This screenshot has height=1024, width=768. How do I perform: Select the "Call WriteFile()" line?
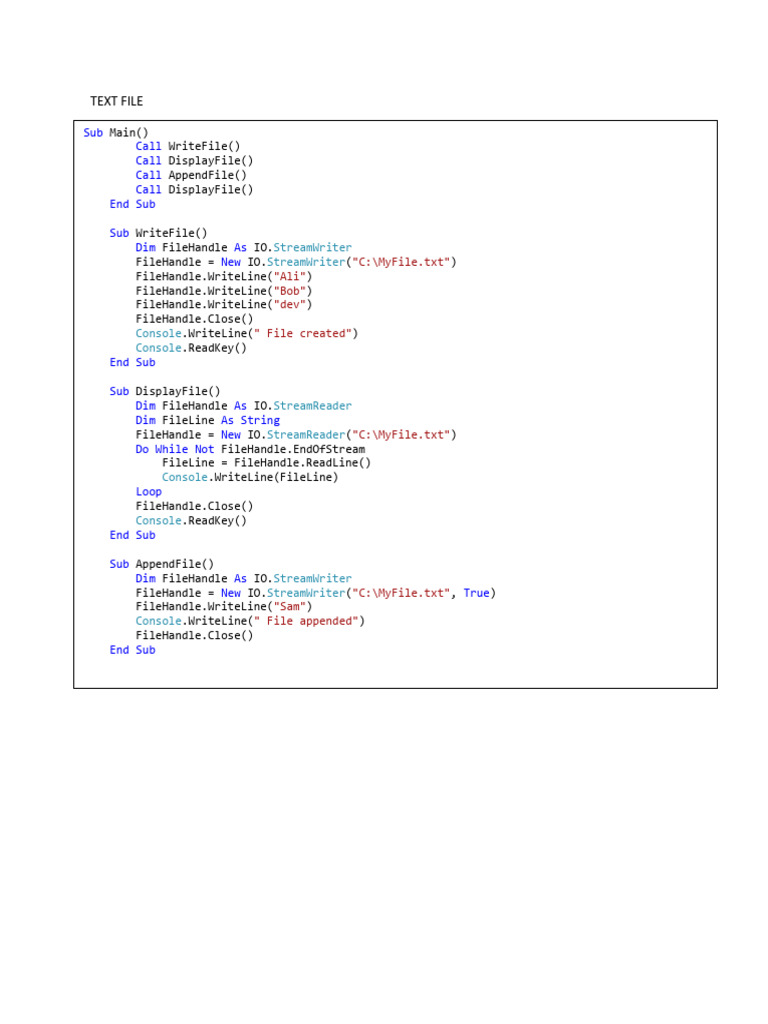tap(187, 146)
